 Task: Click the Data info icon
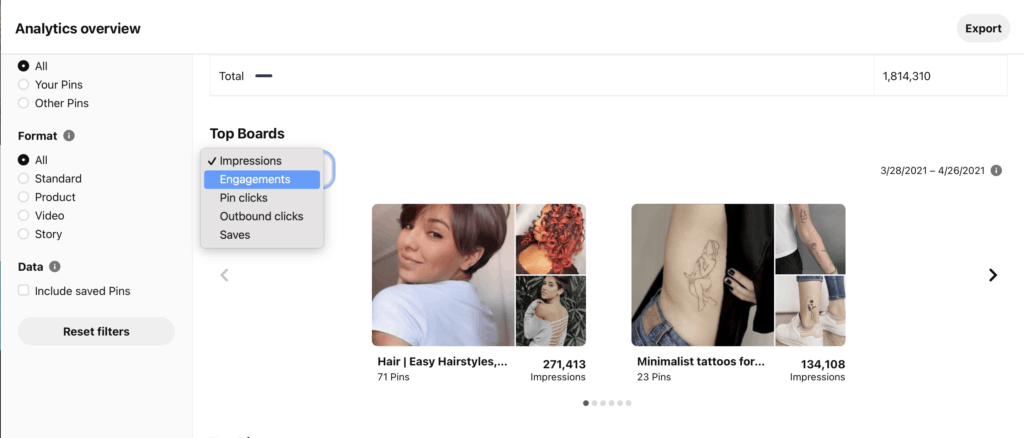(x=55, y=266)
